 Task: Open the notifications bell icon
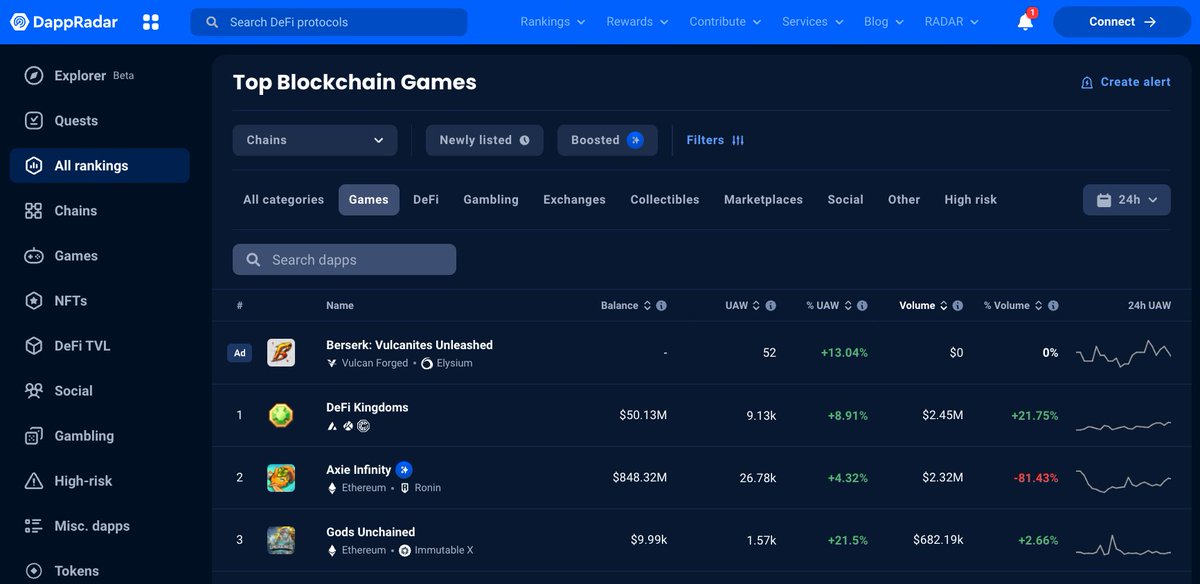coord(1025,22)
